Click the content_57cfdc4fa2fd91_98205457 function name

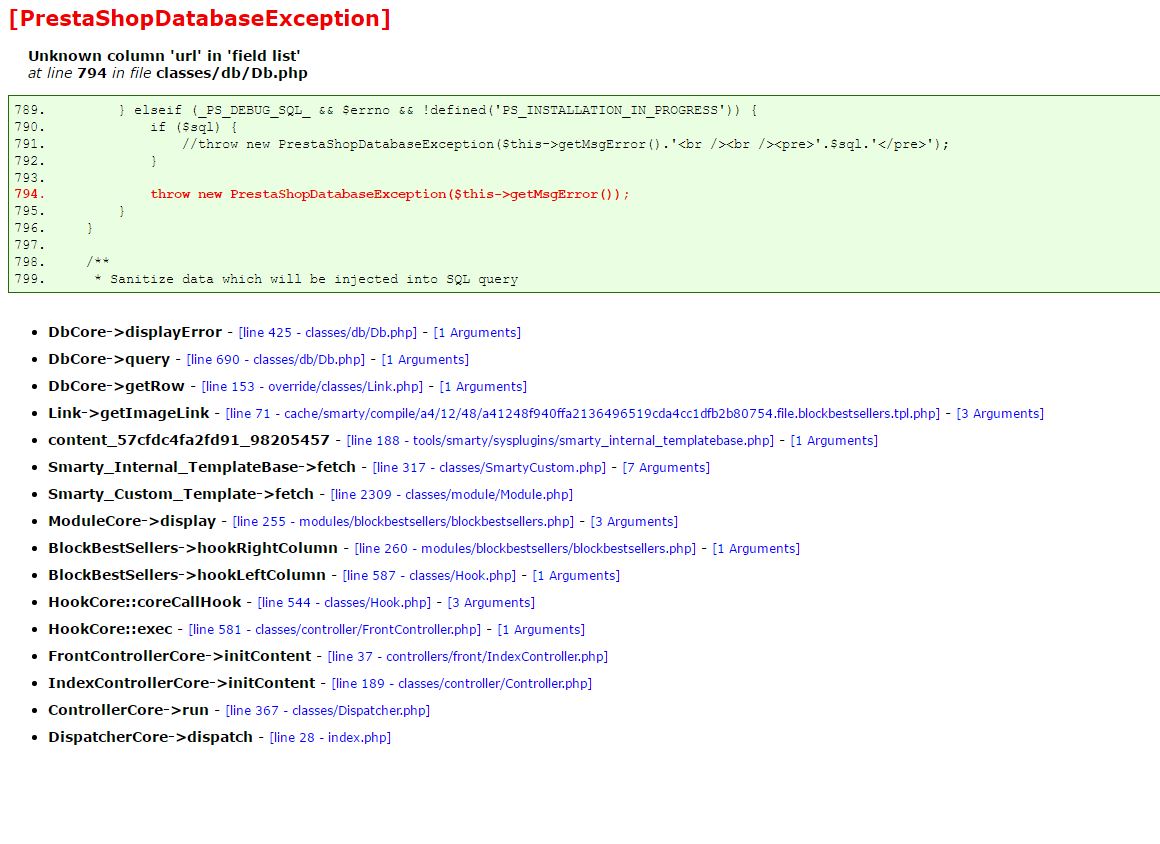click(x=189, y=440)
